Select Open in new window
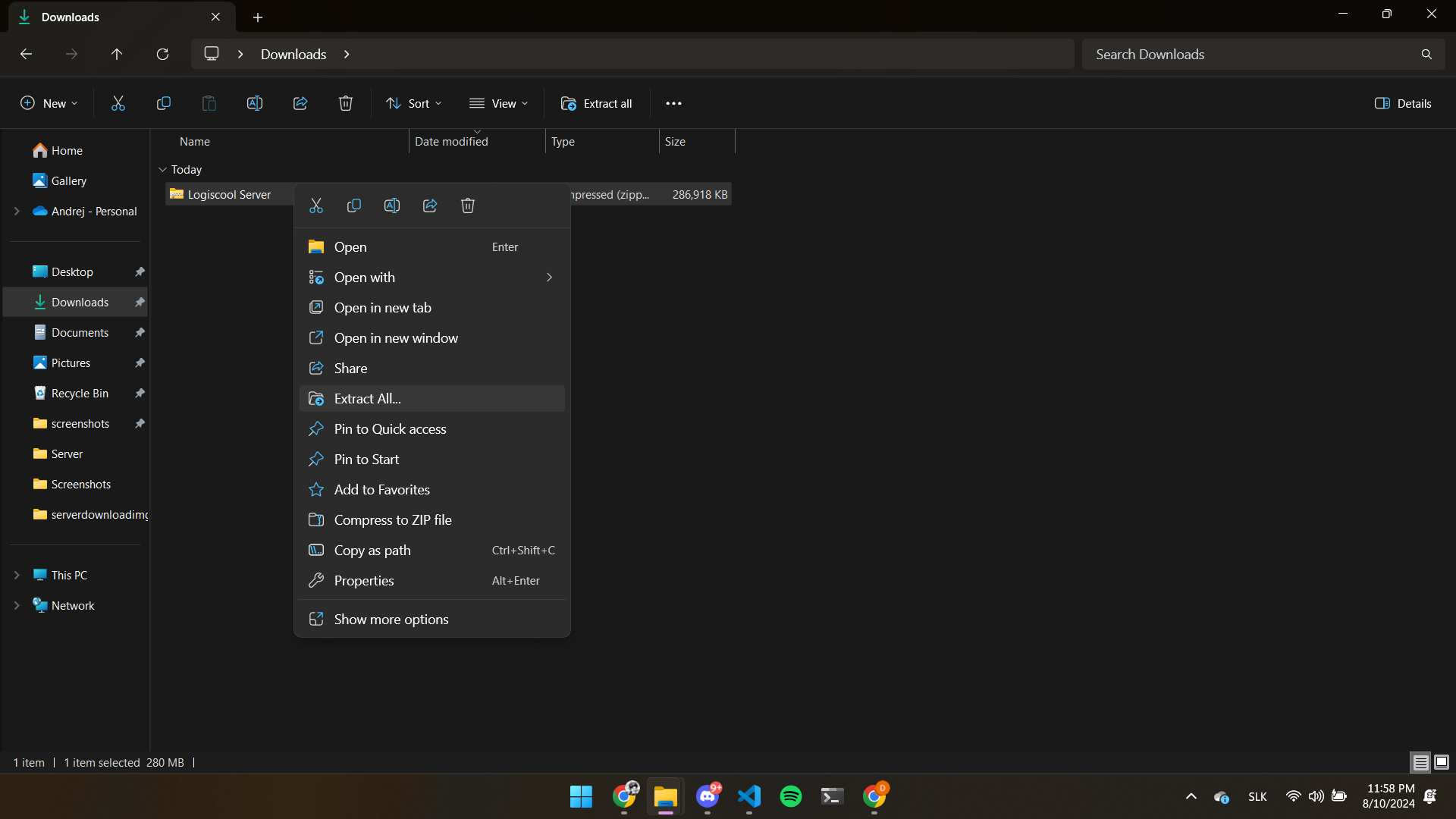Viewport: 1456px width, 819px height. (432, 337)
